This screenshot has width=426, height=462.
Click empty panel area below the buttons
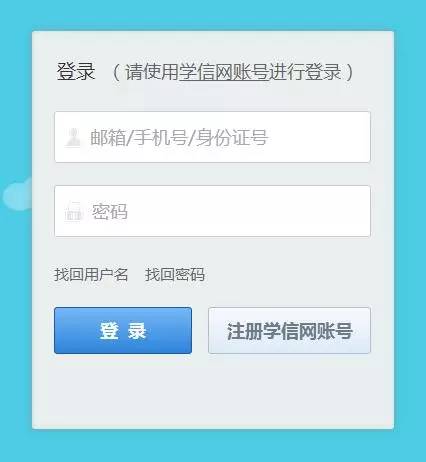pyautogui.click(x=212, y=392)
